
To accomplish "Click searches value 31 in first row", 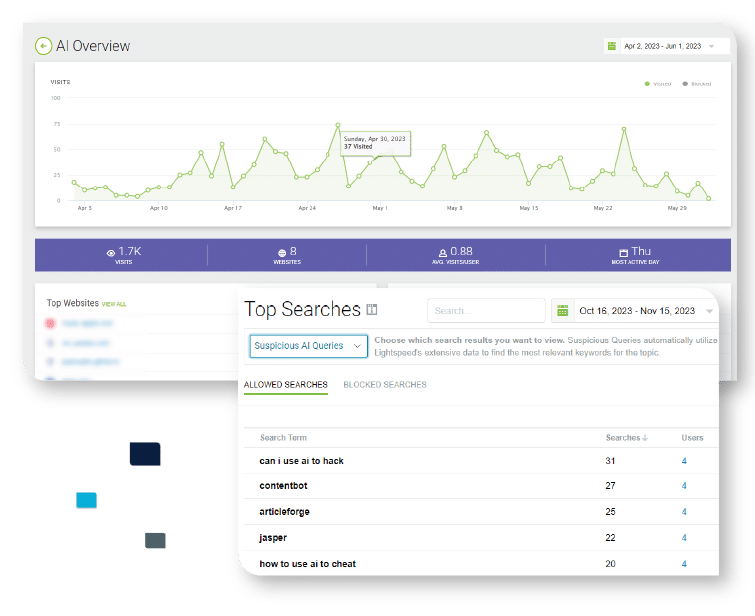I will tap(610, 461).
